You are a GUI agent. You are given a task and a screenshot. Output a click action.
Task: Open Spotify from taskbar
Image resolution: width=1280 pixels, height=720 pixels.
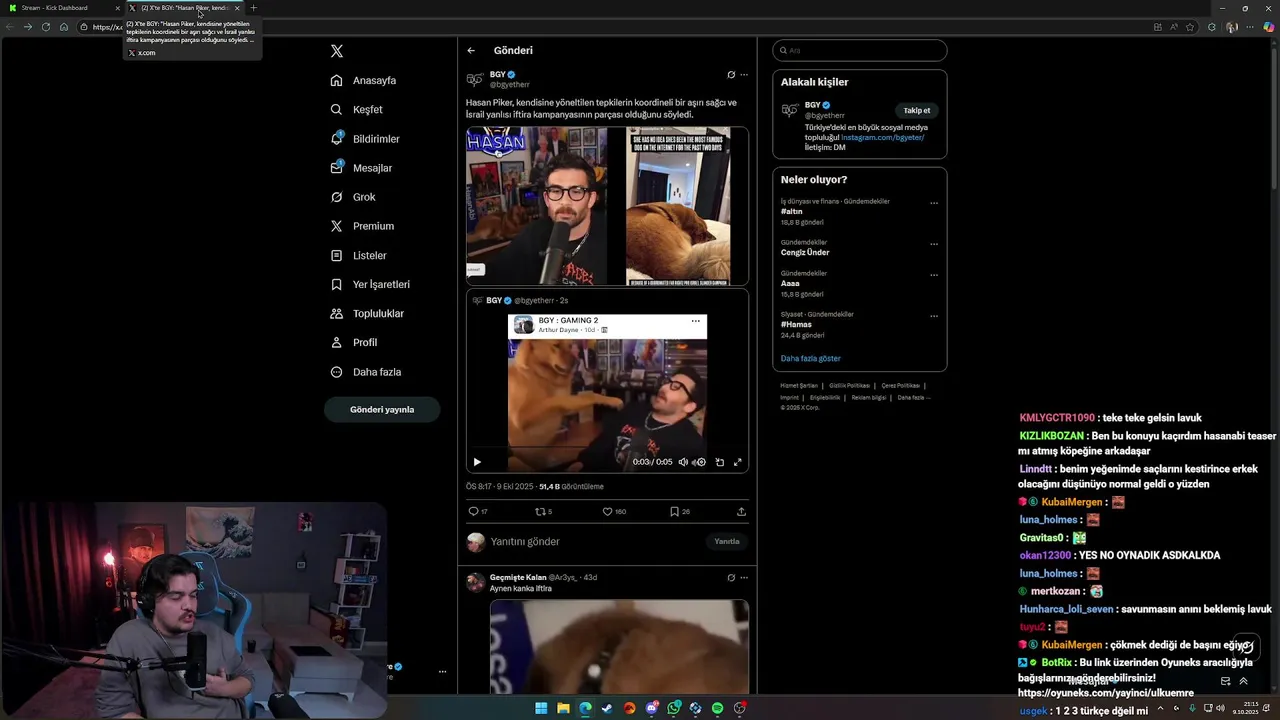pyautogui.click(x=717, y=708)
